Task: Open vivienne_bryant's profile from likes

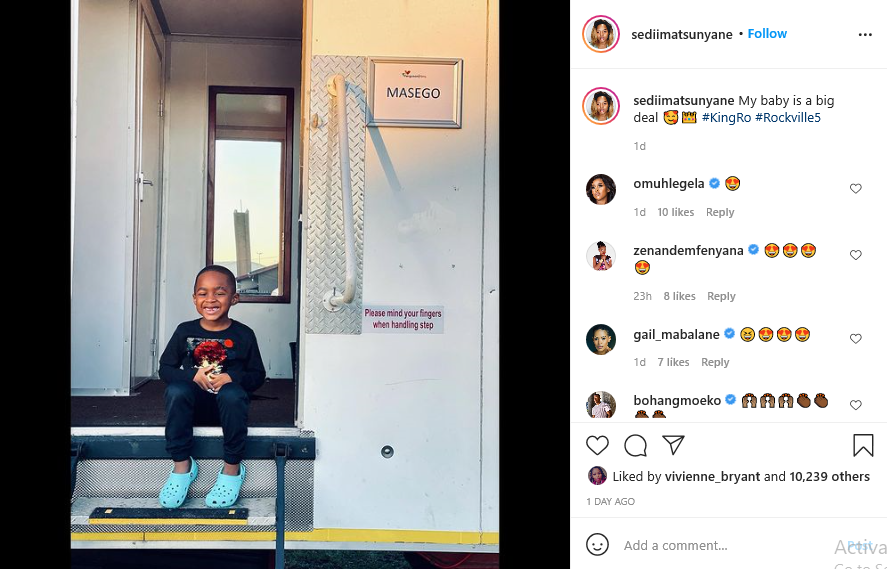Action: point(712,477)
